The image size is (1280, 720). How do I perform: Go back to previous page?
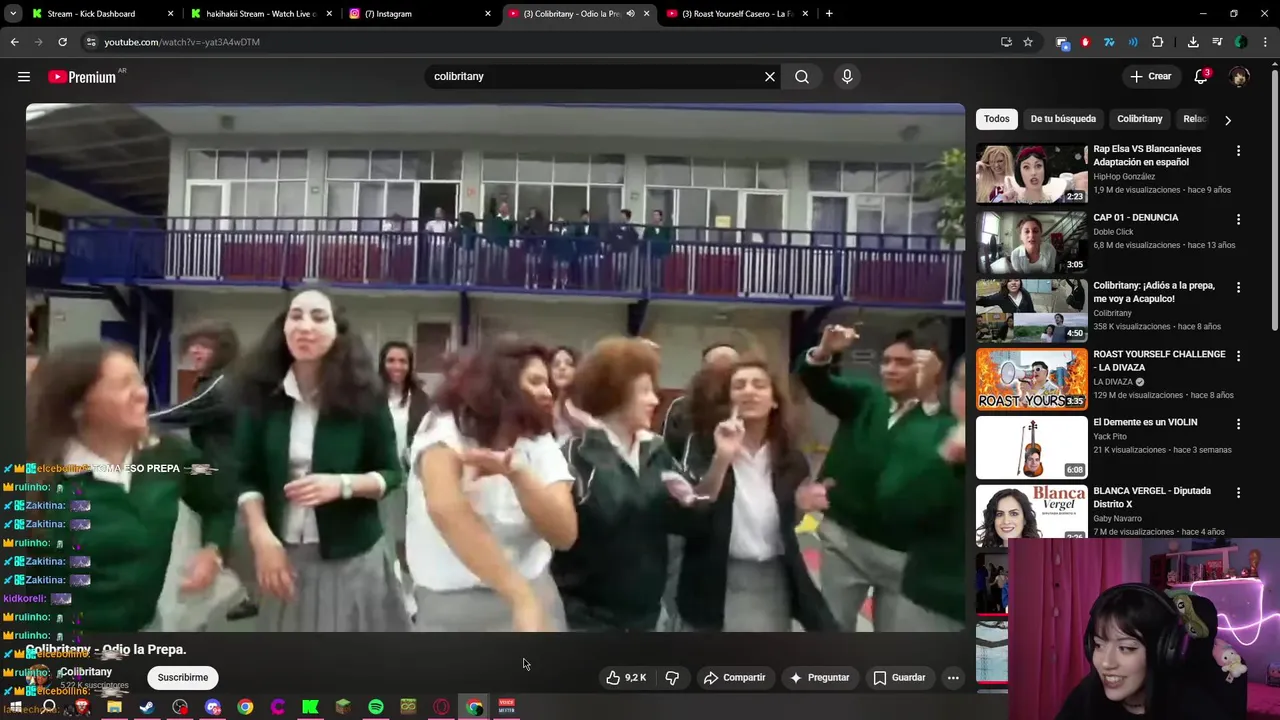[x=14, y=42]
